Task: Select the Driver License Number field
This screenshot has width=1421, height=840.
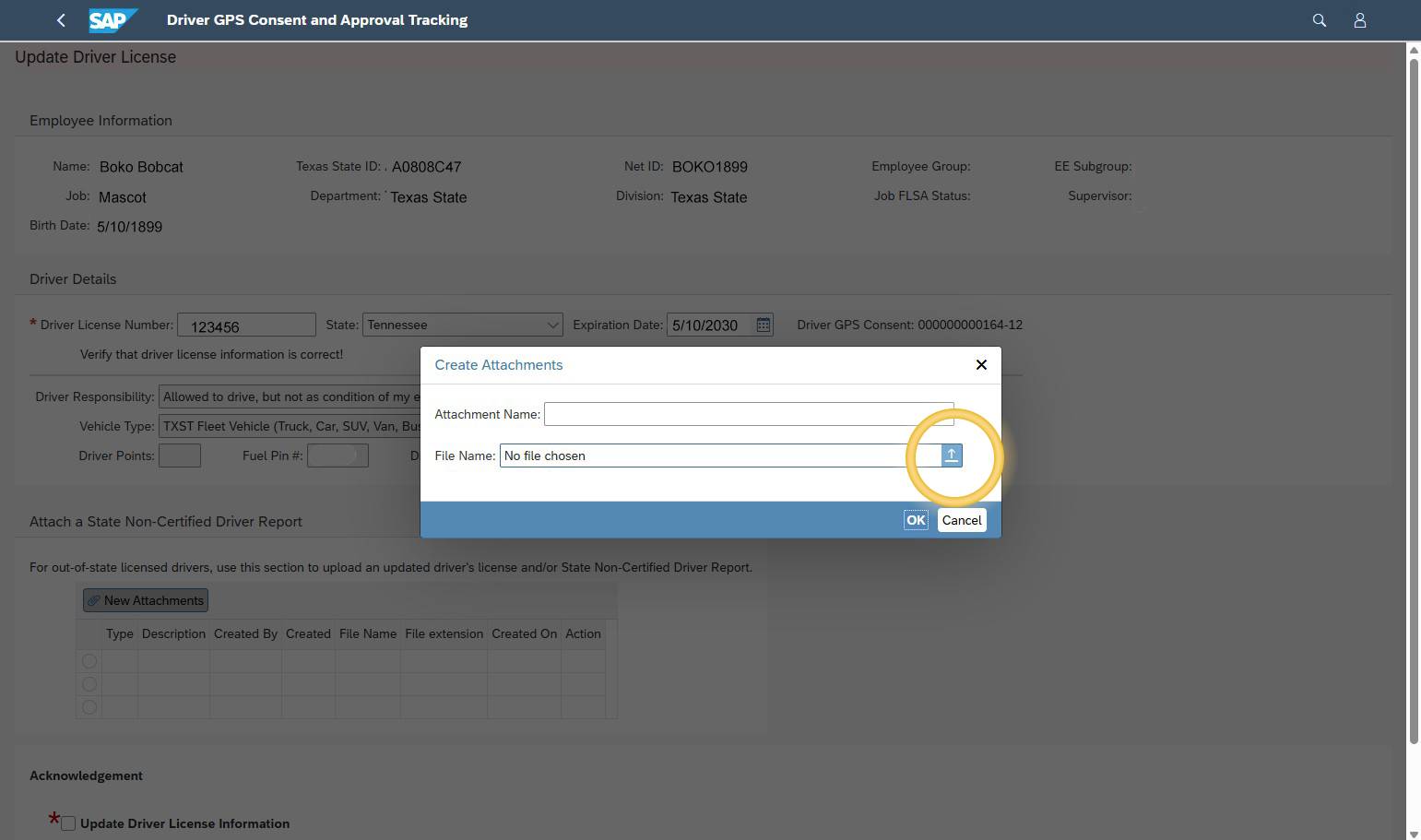Action: coord(246,325)
